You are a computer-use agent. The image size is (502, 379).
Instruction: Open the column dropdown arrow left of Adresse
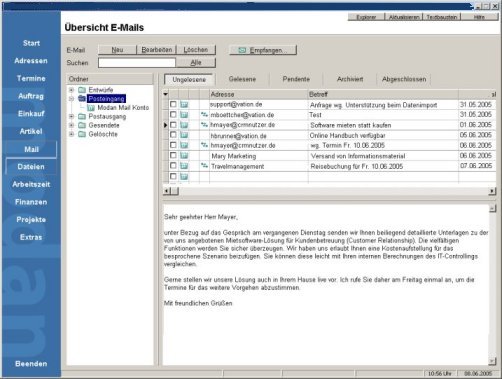166,94
